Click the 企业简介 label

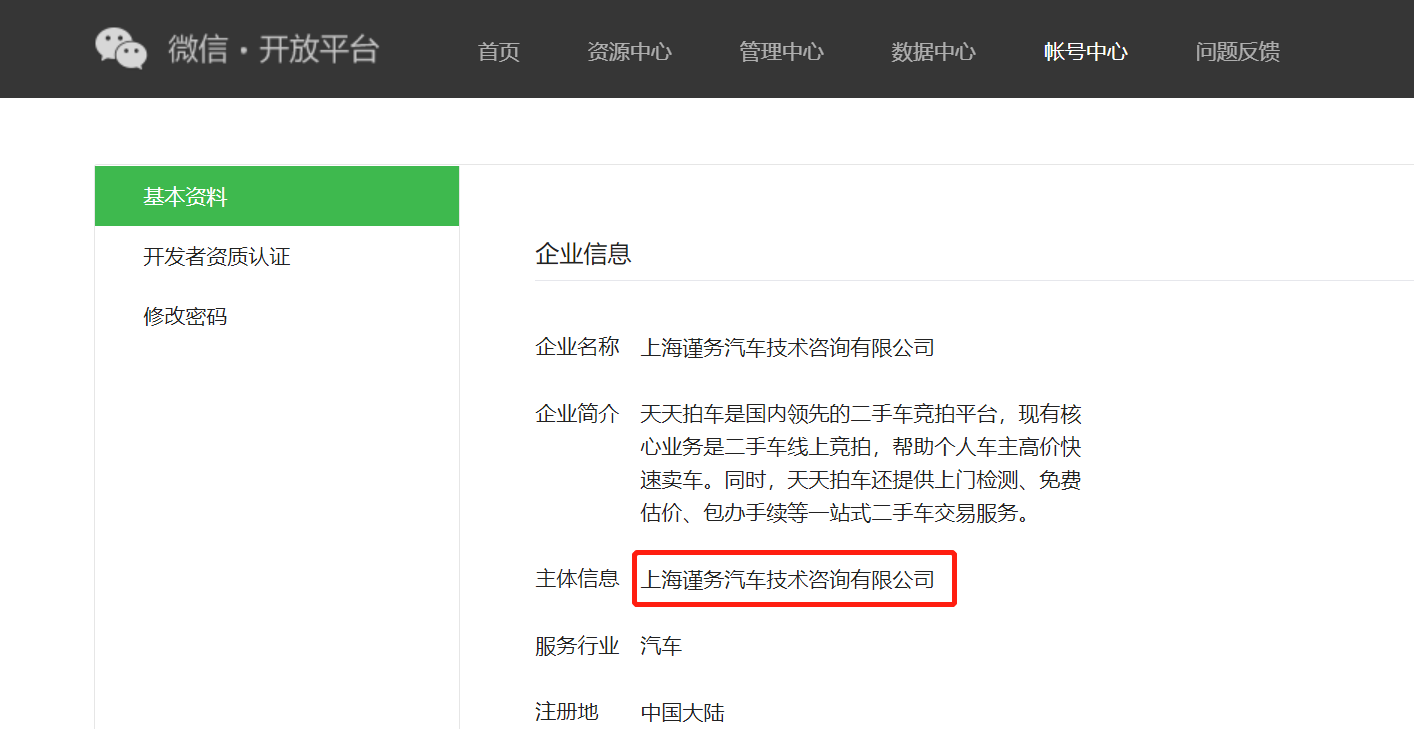577,414
